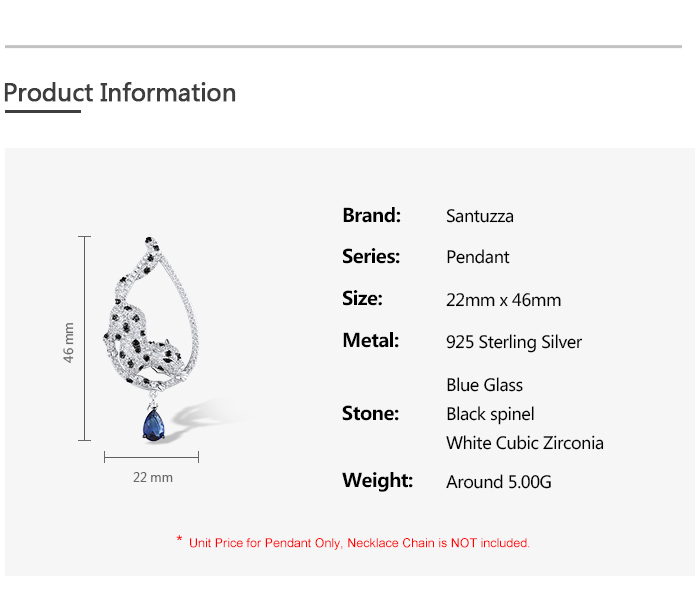Viewport: 700px width, 615px height.
Task: Click the Product Information heading
Action: point(120,93)
